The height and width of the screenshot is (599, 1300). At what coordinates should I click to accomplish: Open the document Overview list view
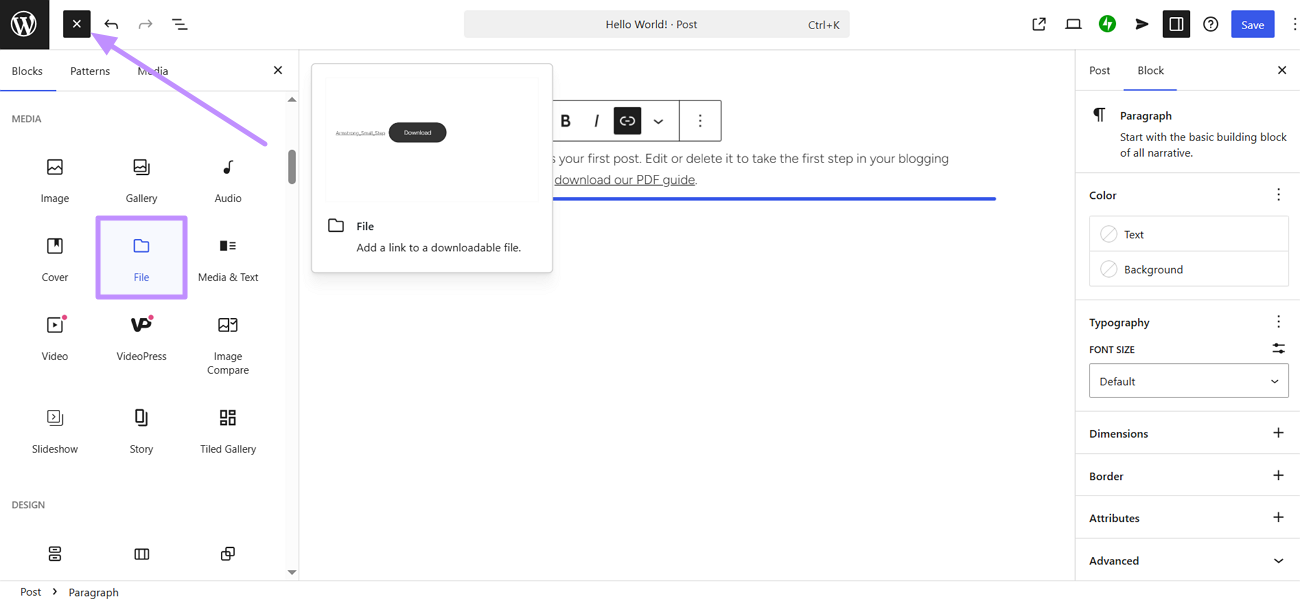(179, 23)
